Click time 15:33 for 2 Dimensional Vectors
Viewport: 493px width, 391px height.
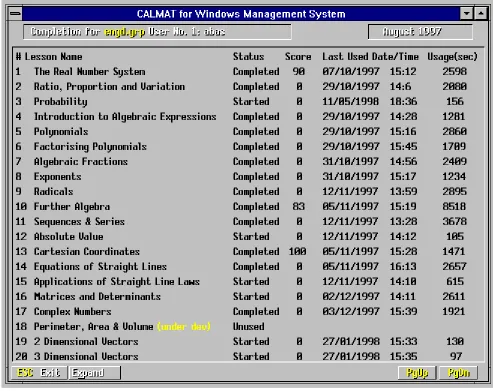click(x=403, y=342)
